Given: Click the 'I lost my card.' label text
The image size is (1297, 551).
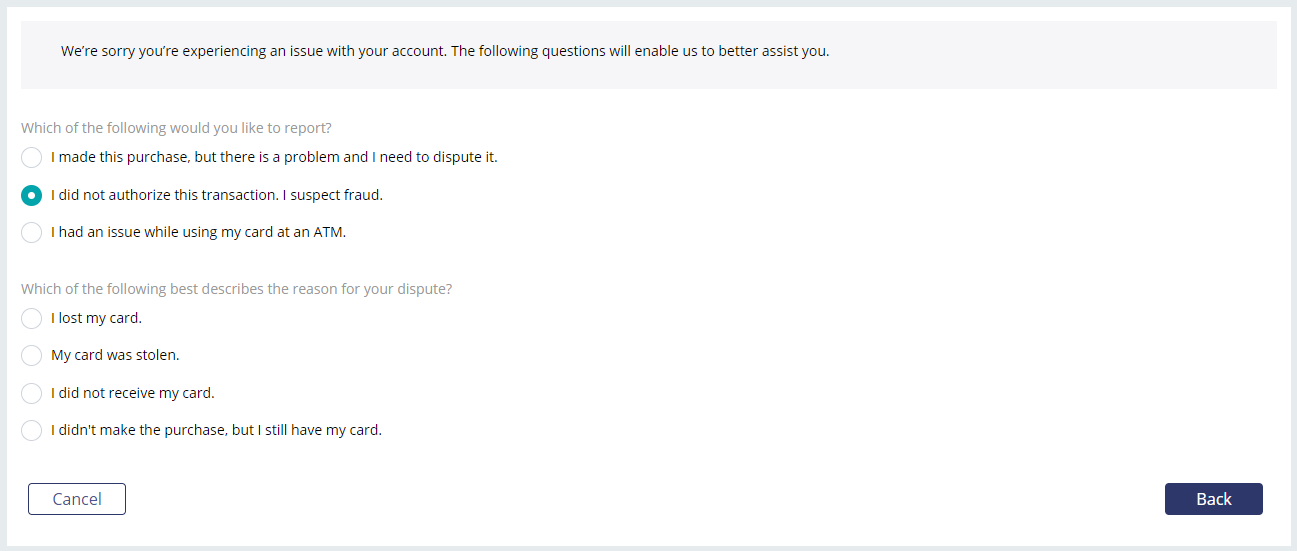Looking at the screenshot, I should coord(96,318).
